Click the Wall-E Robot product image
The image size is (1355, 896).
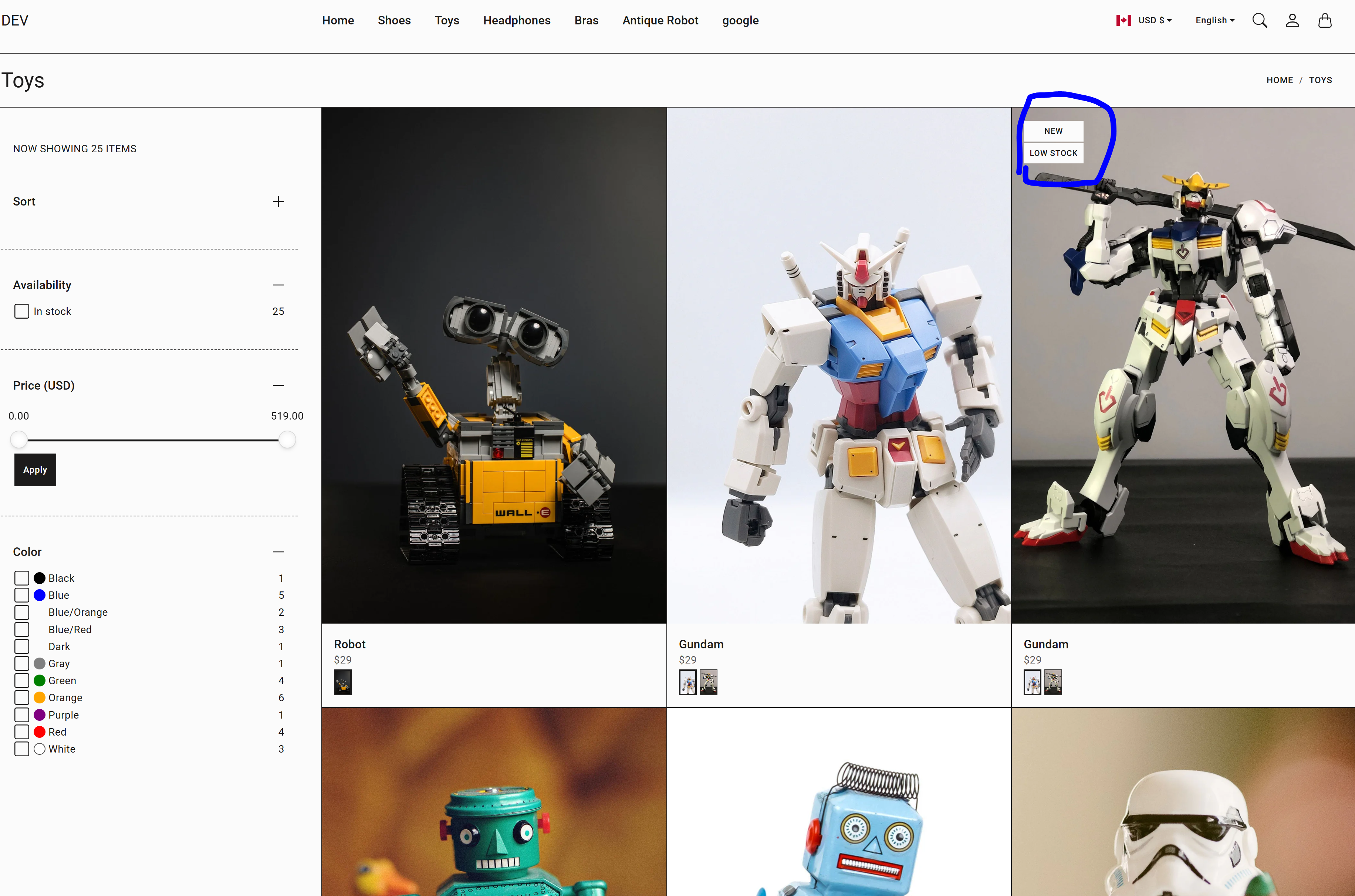click(494, 366)
